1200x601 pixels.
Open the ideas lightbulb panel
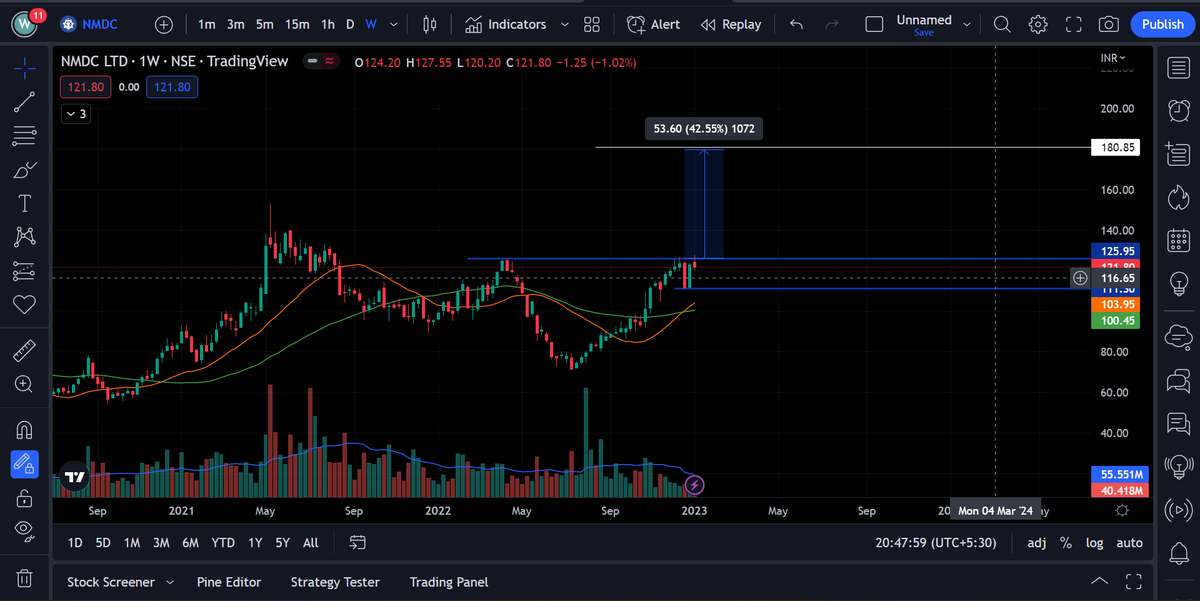(x=1177, y=286)
